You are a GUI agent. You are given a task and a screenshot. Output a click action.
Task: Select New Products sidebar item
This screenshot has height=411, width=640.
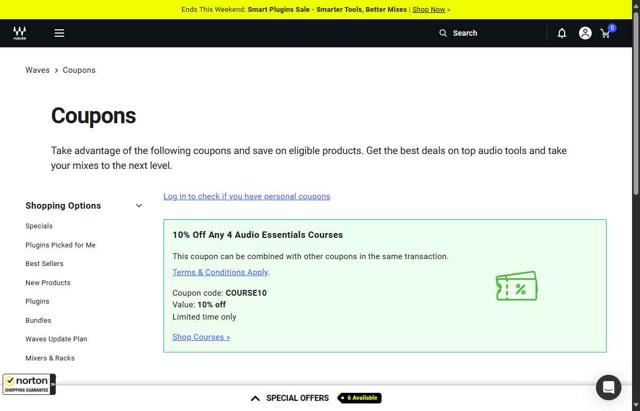[48, 282]
